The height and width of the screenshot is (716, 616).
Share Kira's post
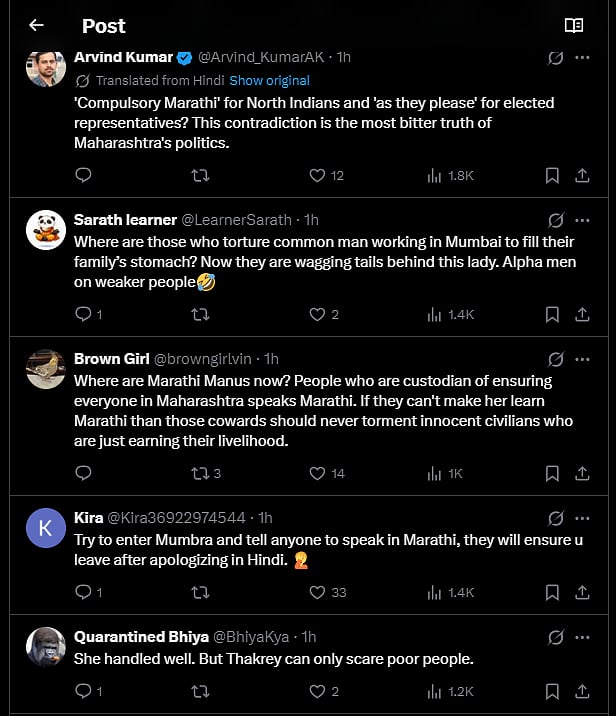tap(582, 592)
